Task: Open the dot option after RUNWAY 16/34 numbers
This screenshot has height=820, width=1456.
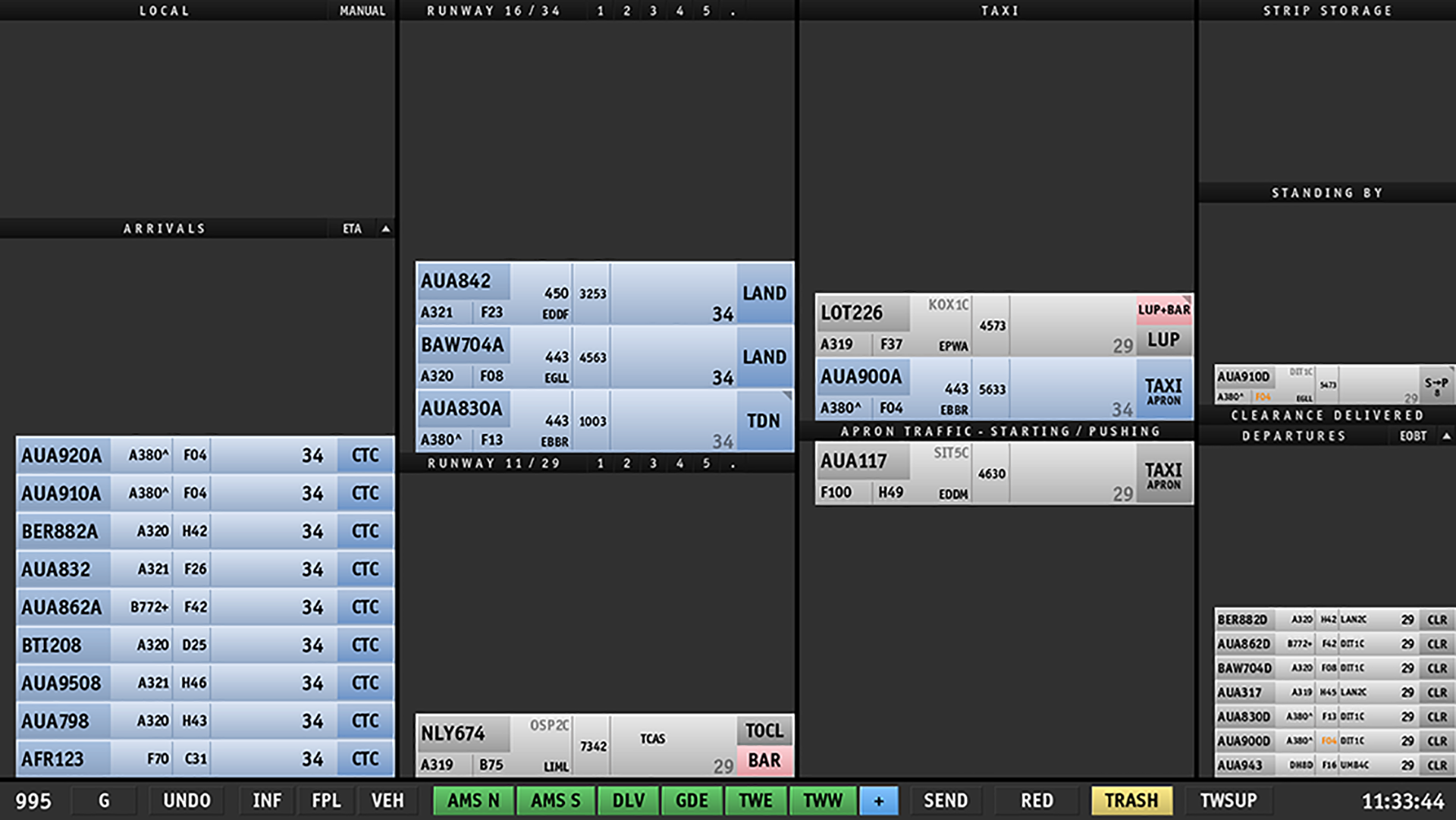Action: (733, 11)
